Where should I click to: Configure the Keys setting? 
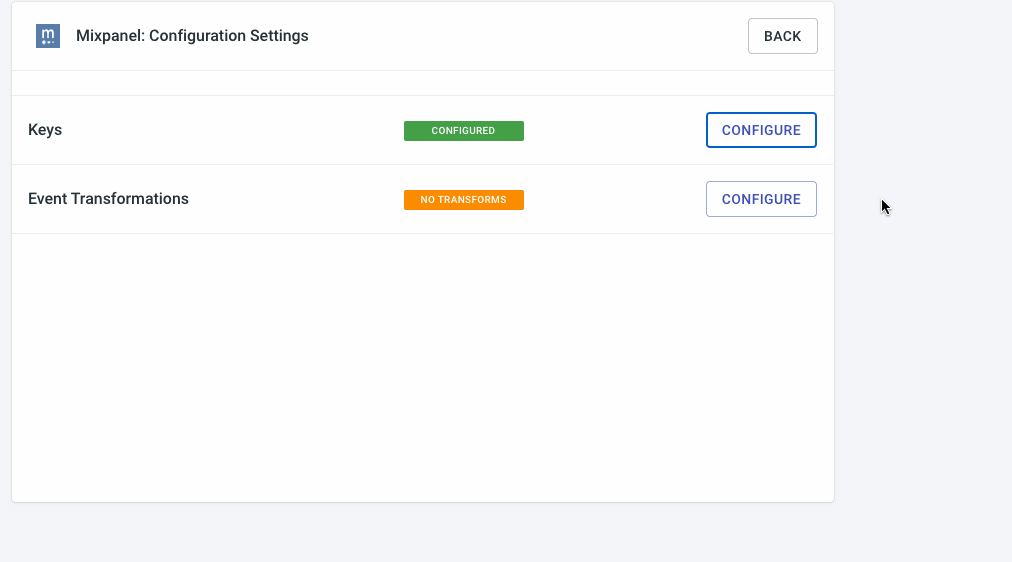(761, 130)
